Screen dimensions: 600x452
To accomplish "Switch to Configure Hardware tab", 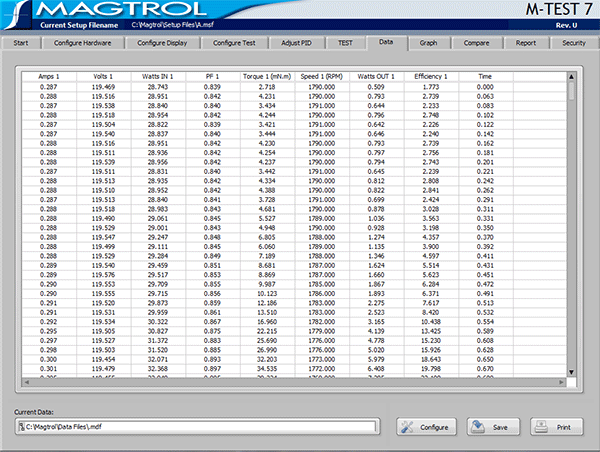I will point(83,43).
